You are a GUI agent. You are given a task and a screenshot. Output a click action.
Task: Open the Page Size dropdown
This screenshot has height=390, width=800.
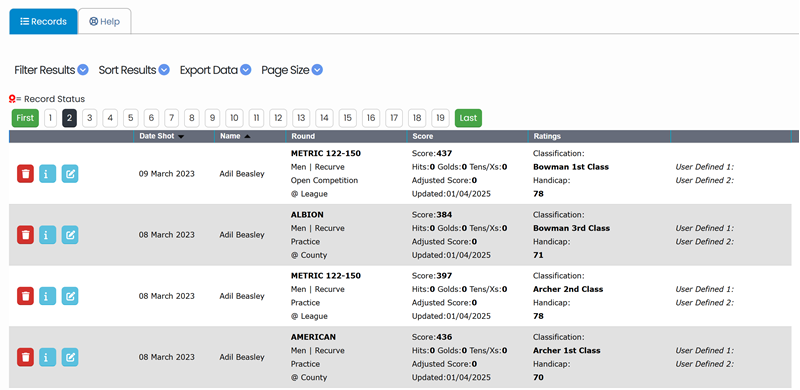pos(292,70)
